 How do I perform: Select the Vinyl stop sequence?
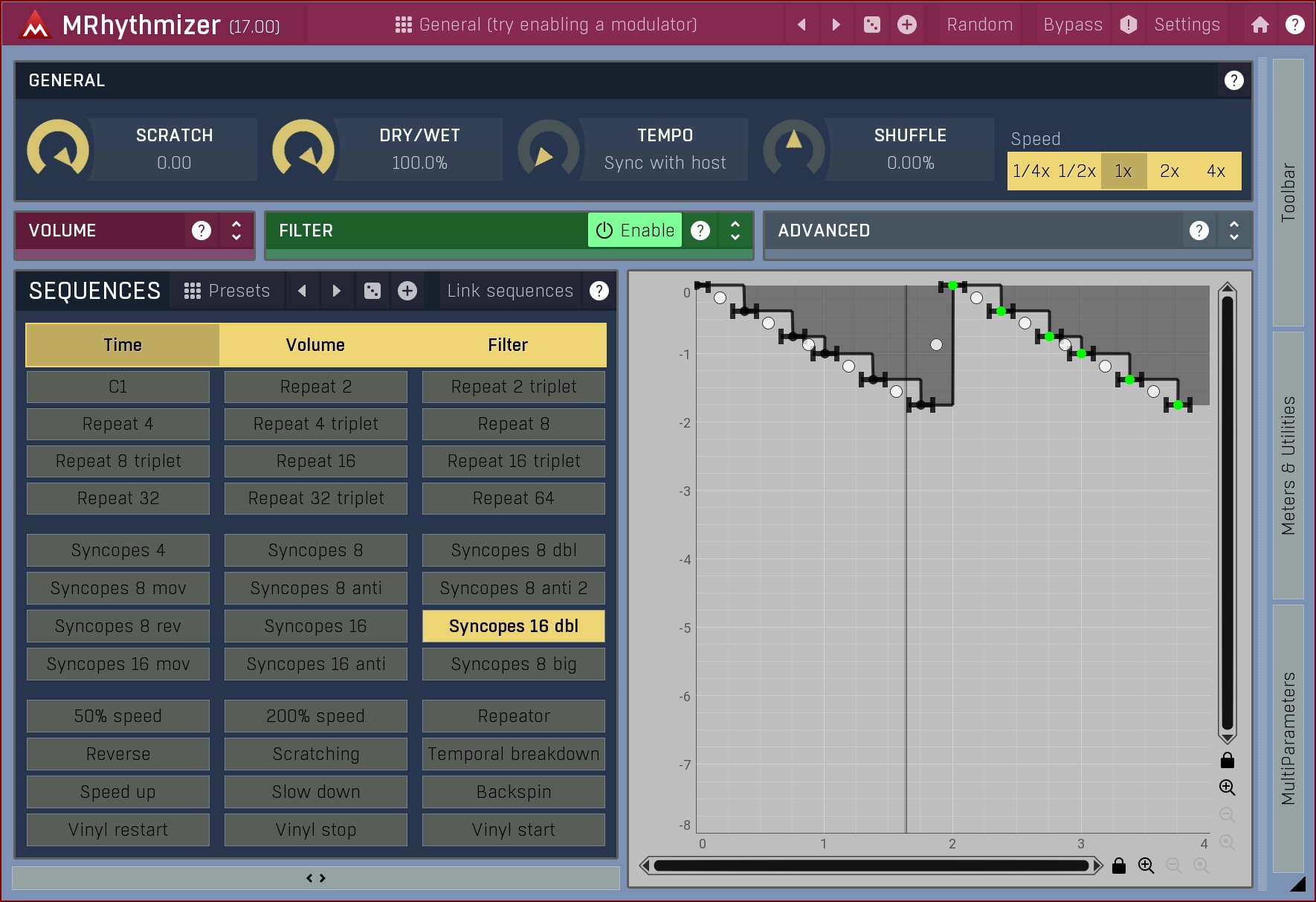pyautogui.click(x=315, y=830)
